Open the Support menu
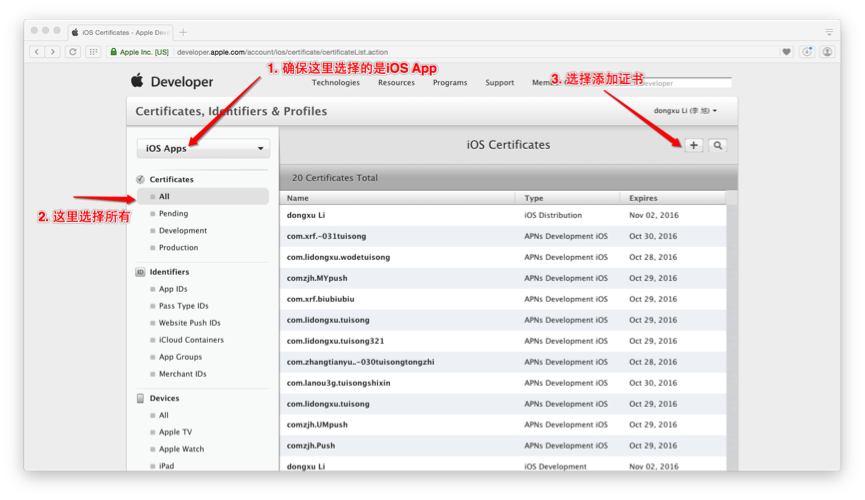 [x=499, y=83]
